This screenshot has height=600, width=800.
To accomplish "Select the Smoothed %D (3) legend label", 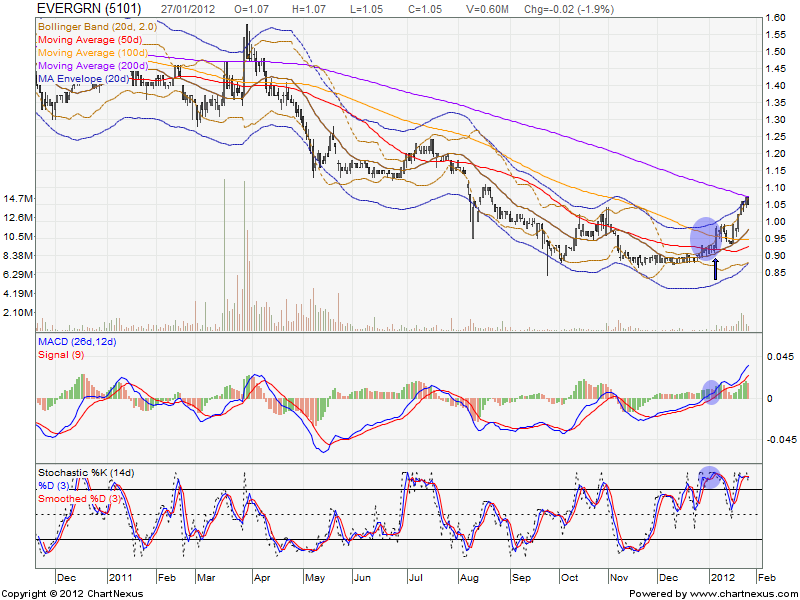I will [82, 497].
